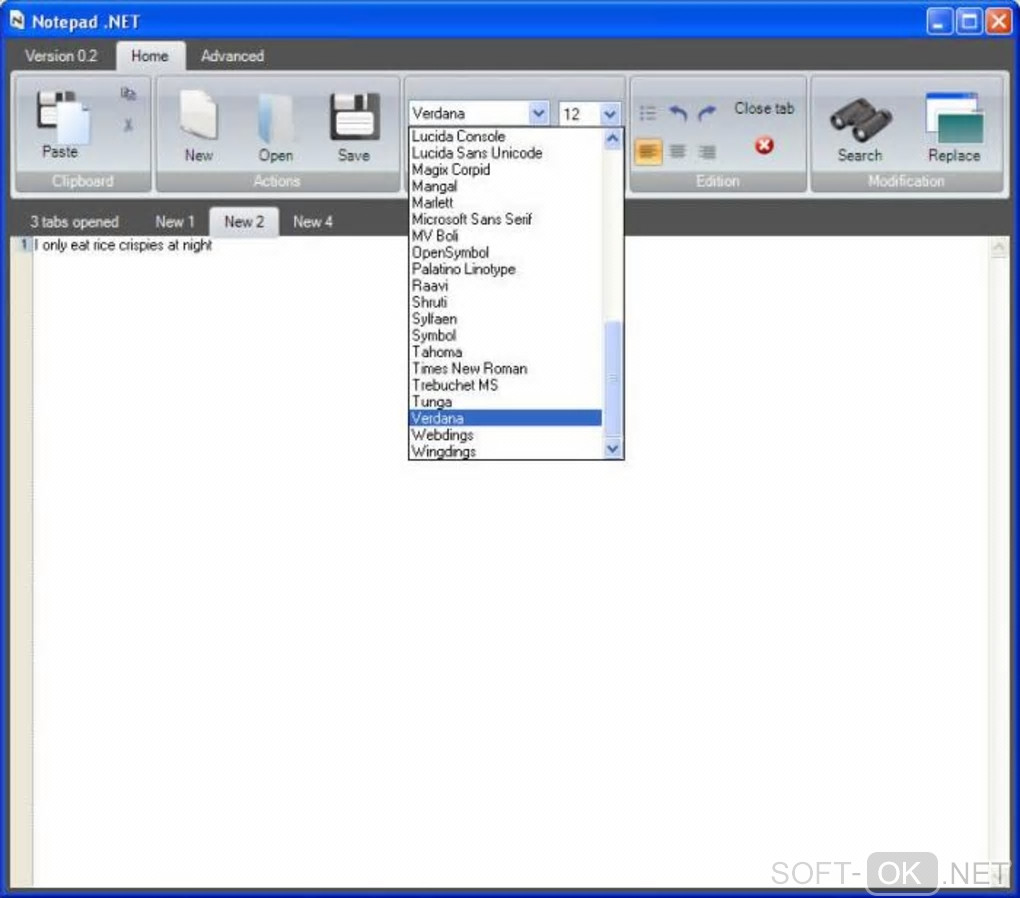Click the font name field showing Verdana
Screen dimensions: 1020x898
pos(469,113)
